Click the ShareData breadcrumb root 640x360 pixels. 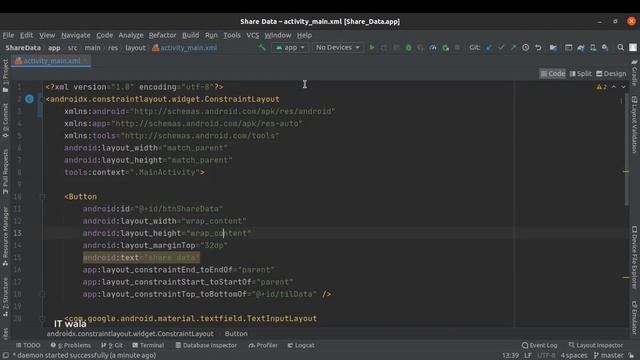pyautogui.click(x=23, y=48)
